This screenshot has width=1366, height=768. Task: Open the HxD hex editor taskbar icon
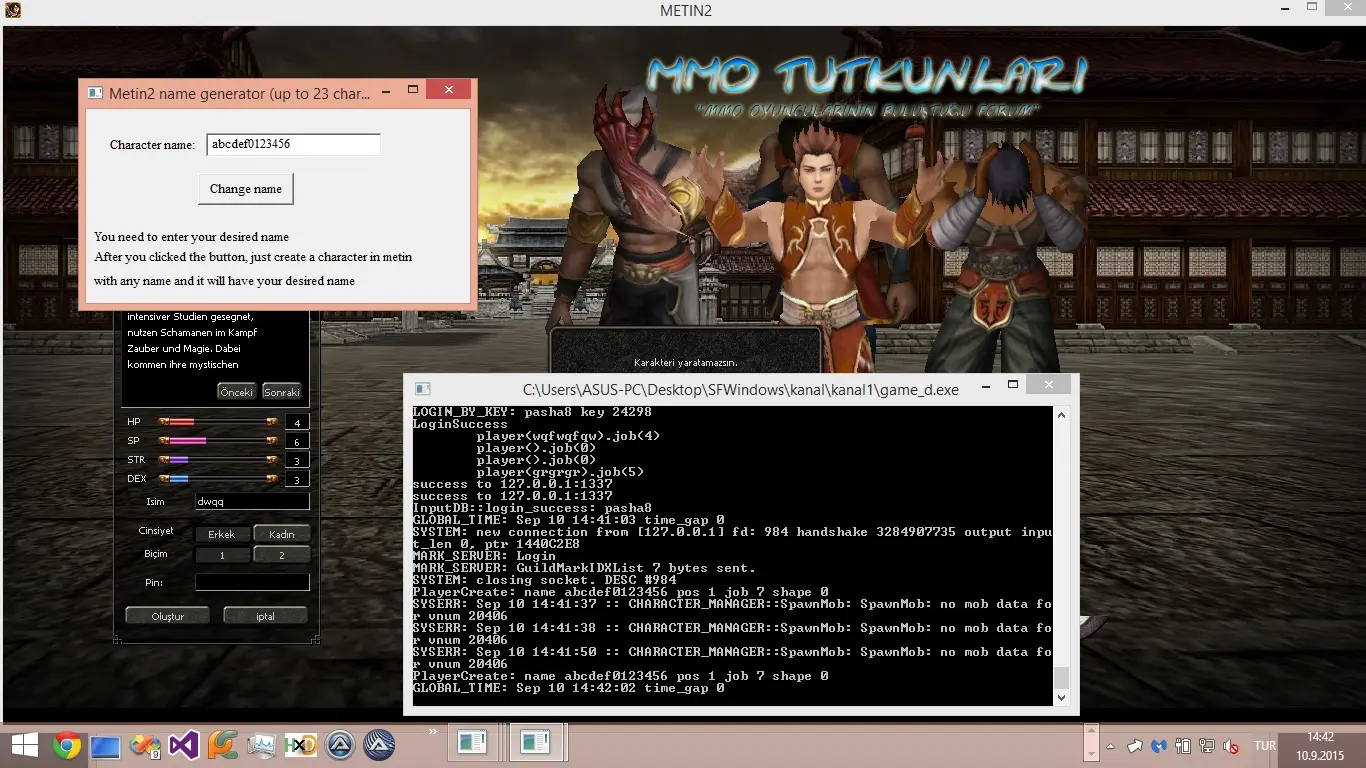click(300, 745)
